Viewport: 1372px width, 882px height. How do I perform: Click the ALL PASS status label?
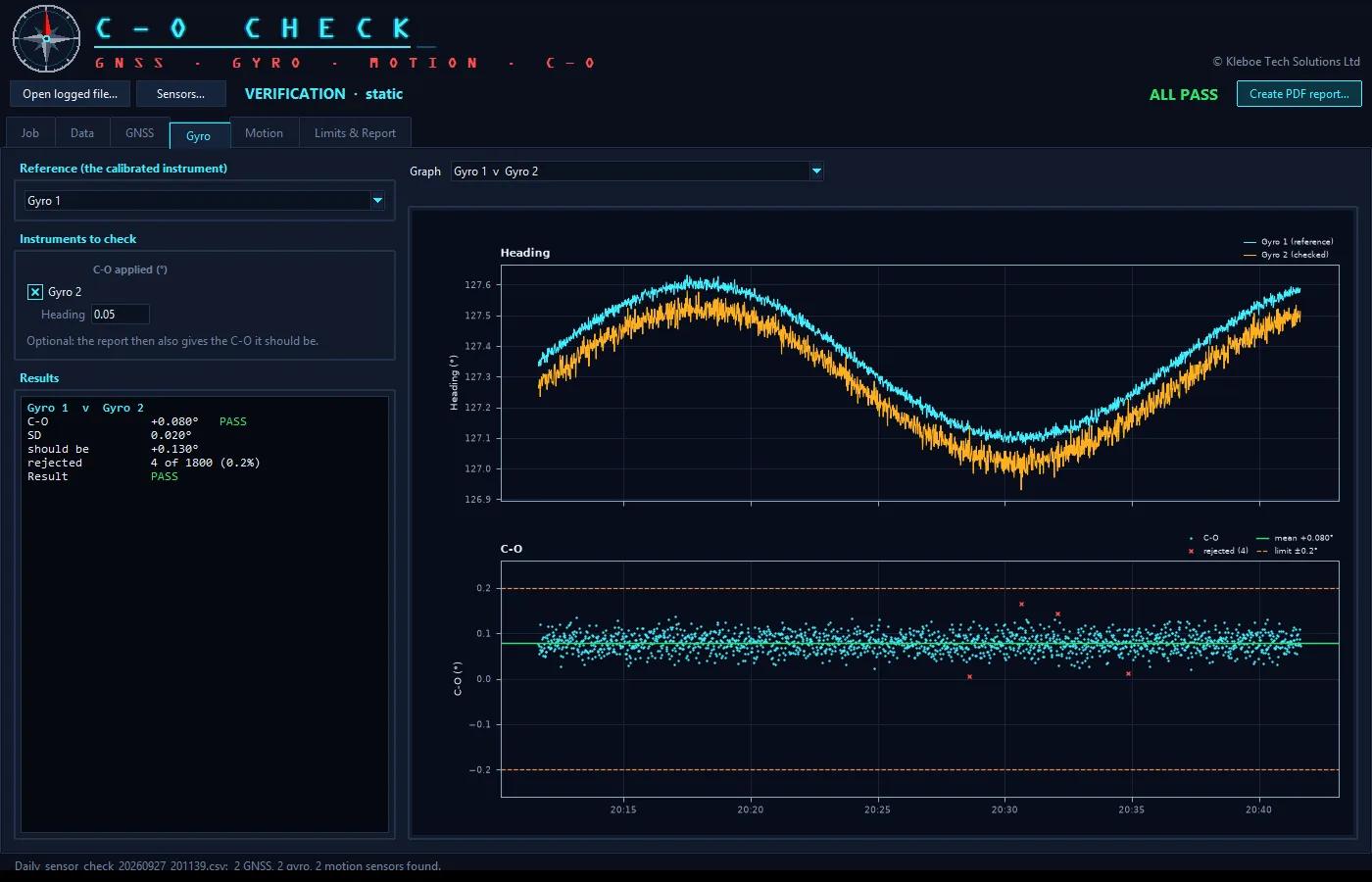(1183, 95)
